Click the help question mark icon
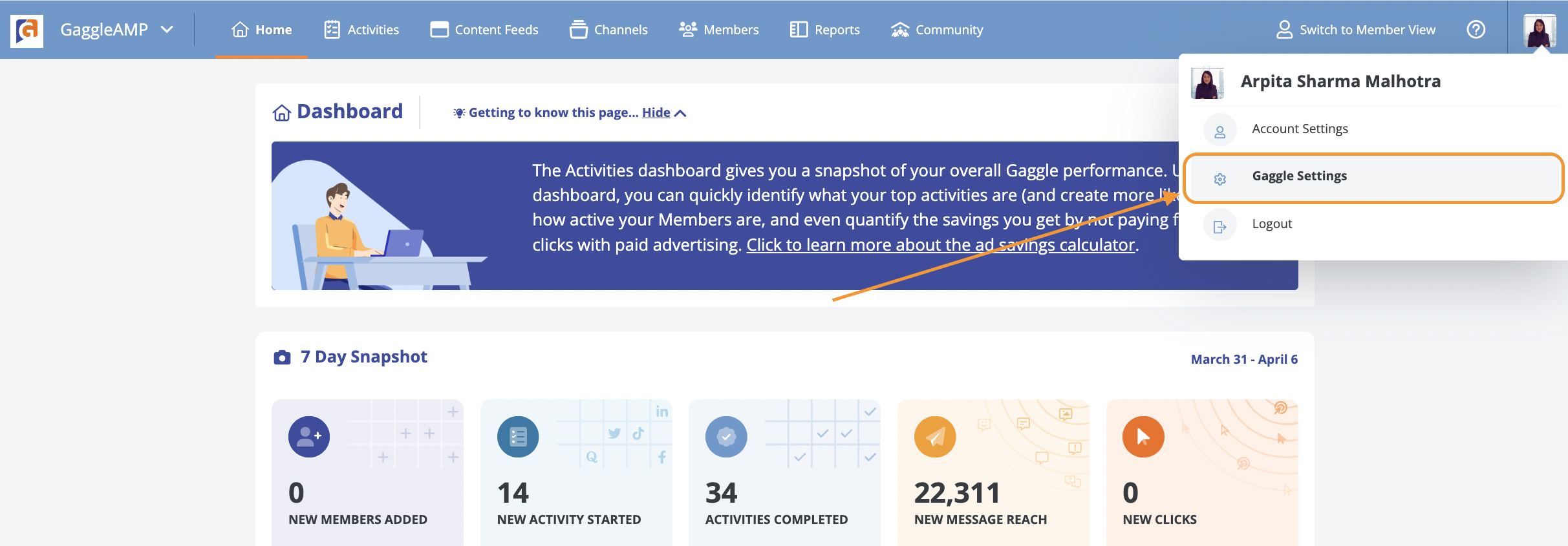The image size is (1568, 546). pyautogui.click(x=1476, y=29)
